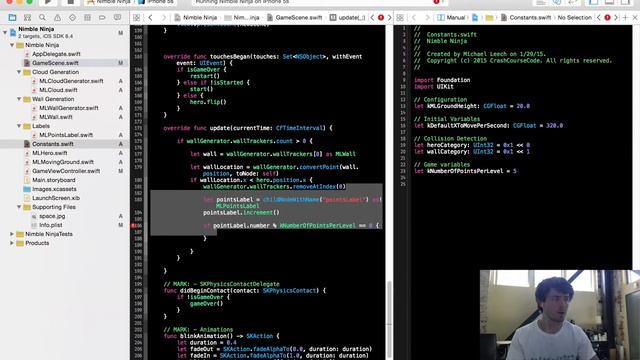The image size is (640, 360).
Task: Select GameScene.swift in navigator
Action: coord(55,63)
